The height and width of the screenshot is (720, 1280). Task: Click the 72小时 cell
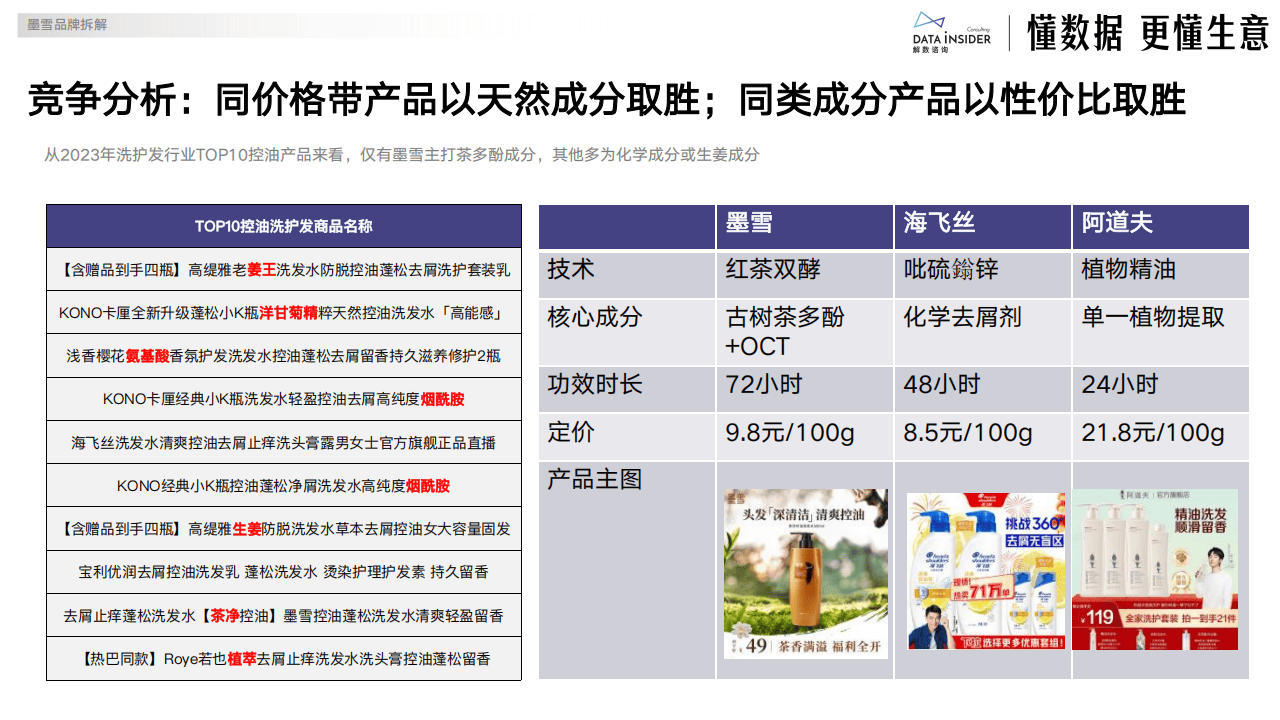click(804, 389)
